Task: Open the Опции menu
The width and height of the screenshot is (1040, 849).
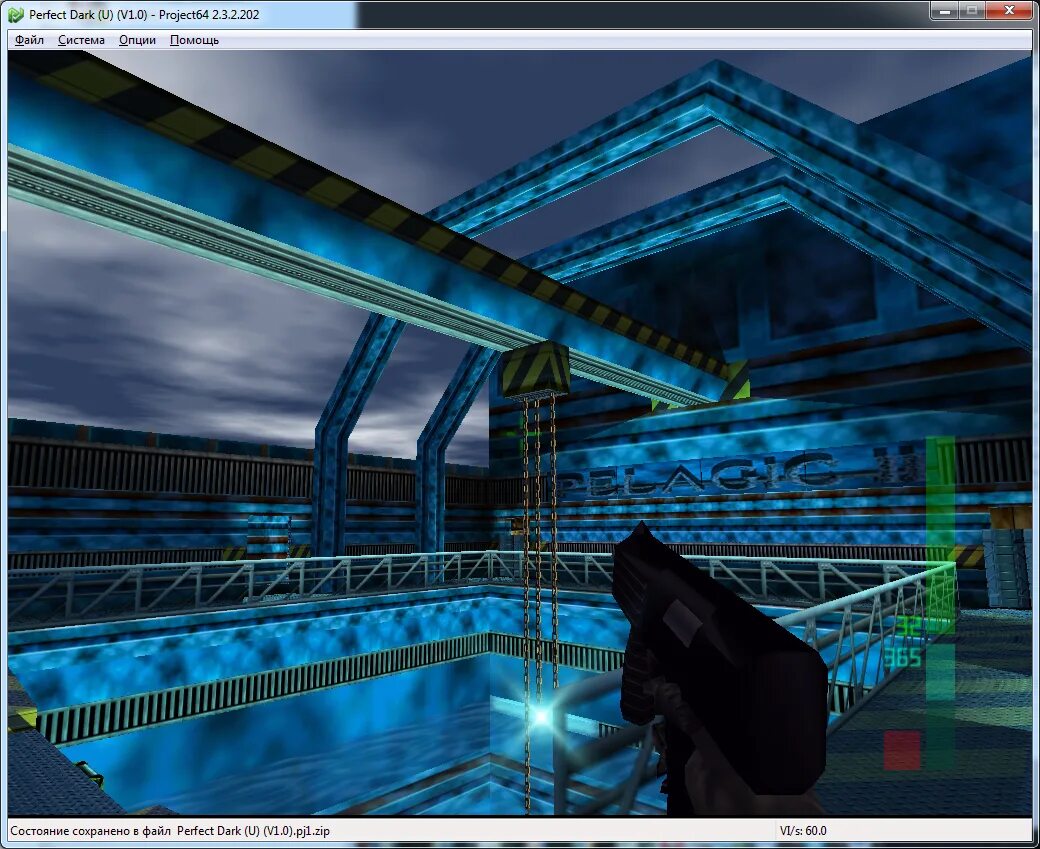Action: (137, 40)
